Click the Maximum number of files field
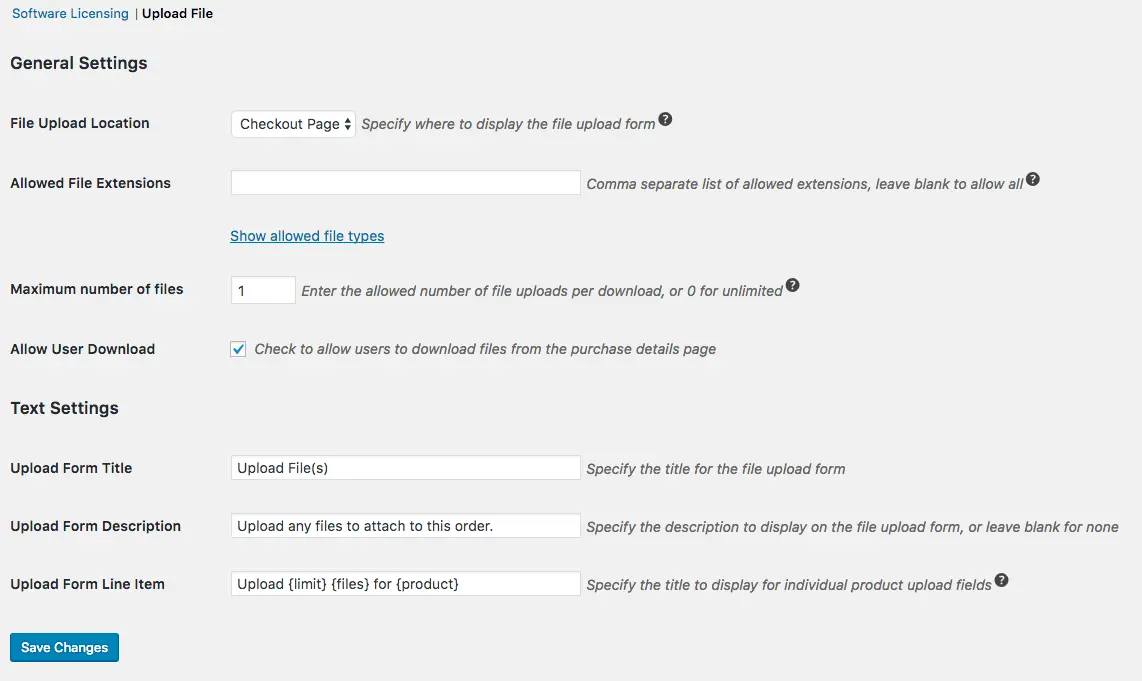Image resolution: width=1142 pixels, height=681 pixels. [263, 290]
